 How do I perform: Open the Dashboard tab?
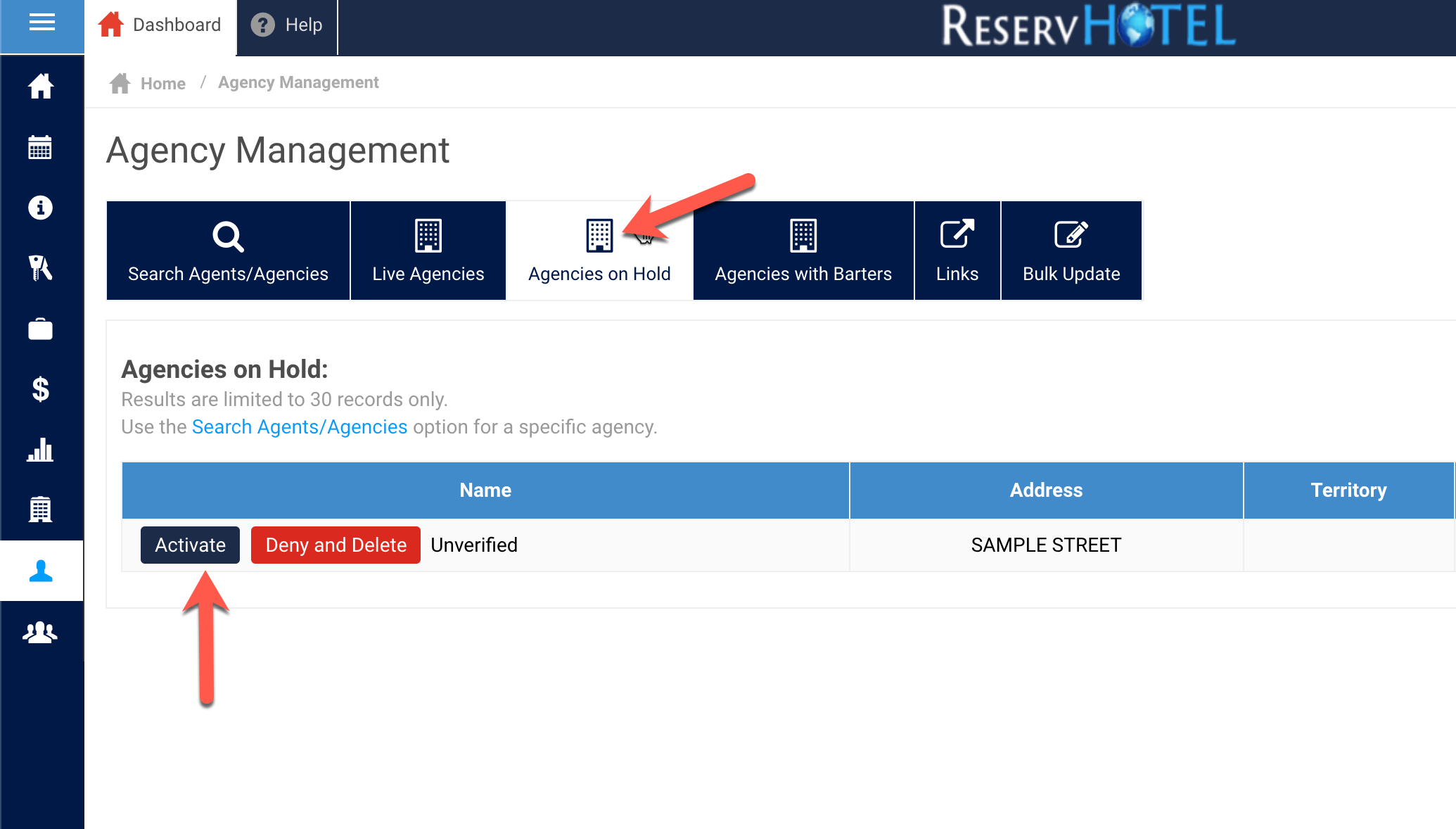[160, 25]
